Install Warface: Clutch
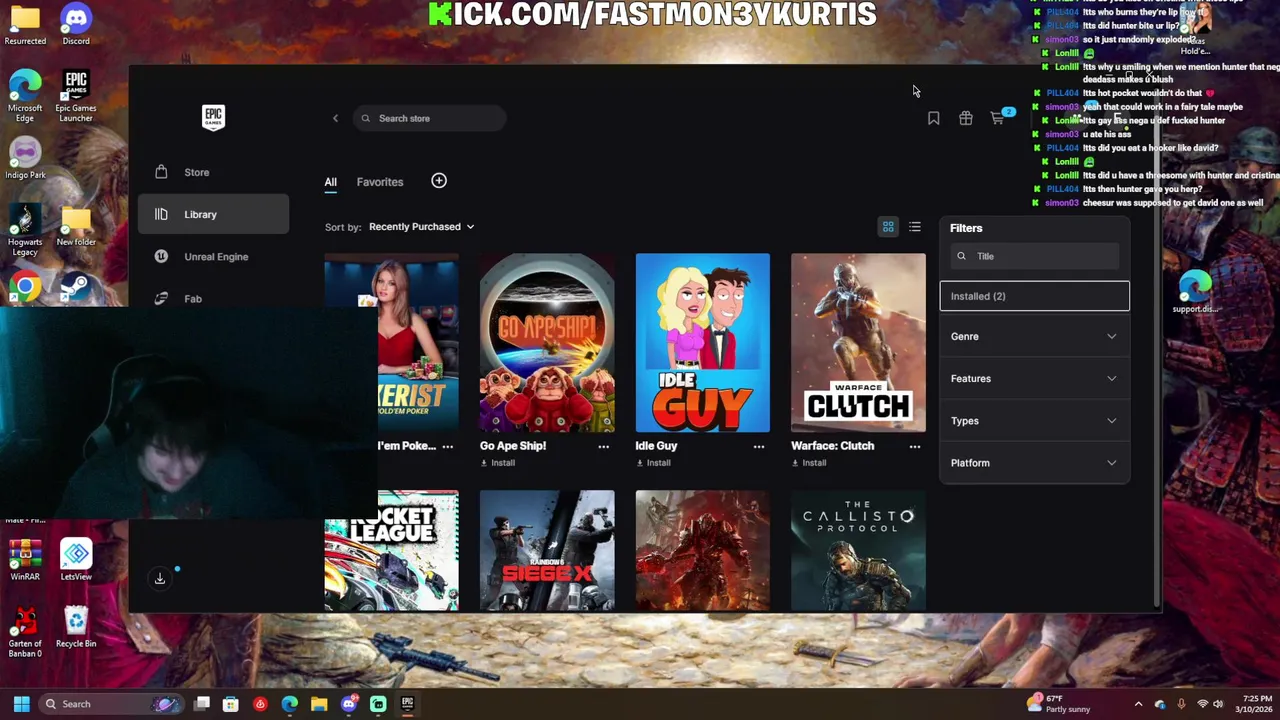This screenshot has height=720, width=1280. click(809, 463)
